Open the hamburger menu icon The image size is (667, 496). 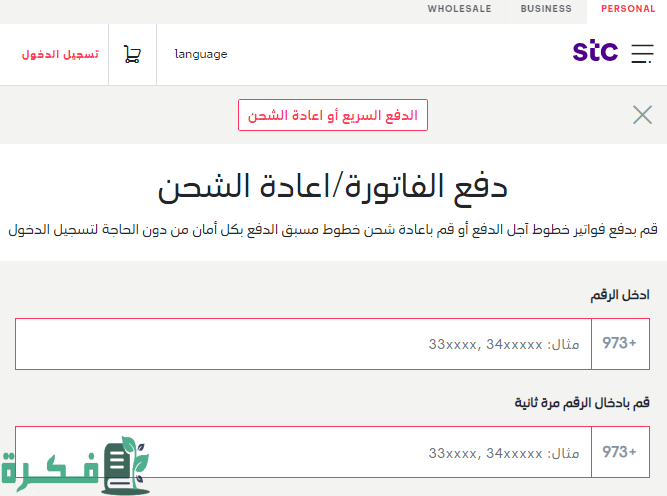tap(642, 54)
